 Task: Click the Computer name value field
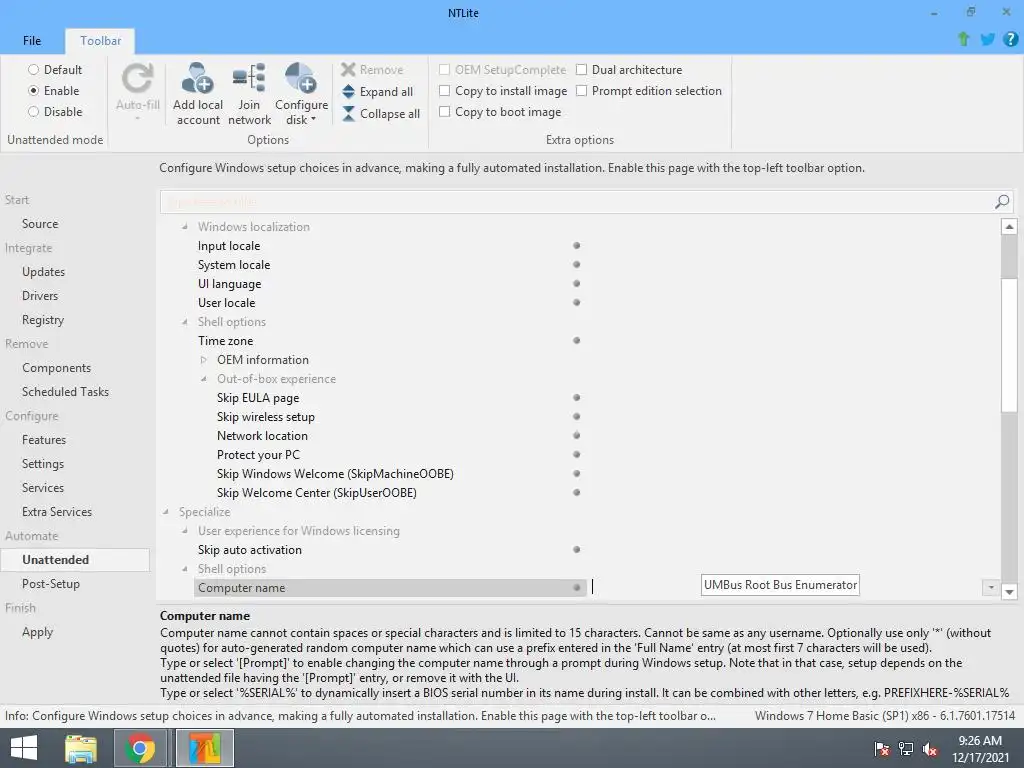coord(784,588)
